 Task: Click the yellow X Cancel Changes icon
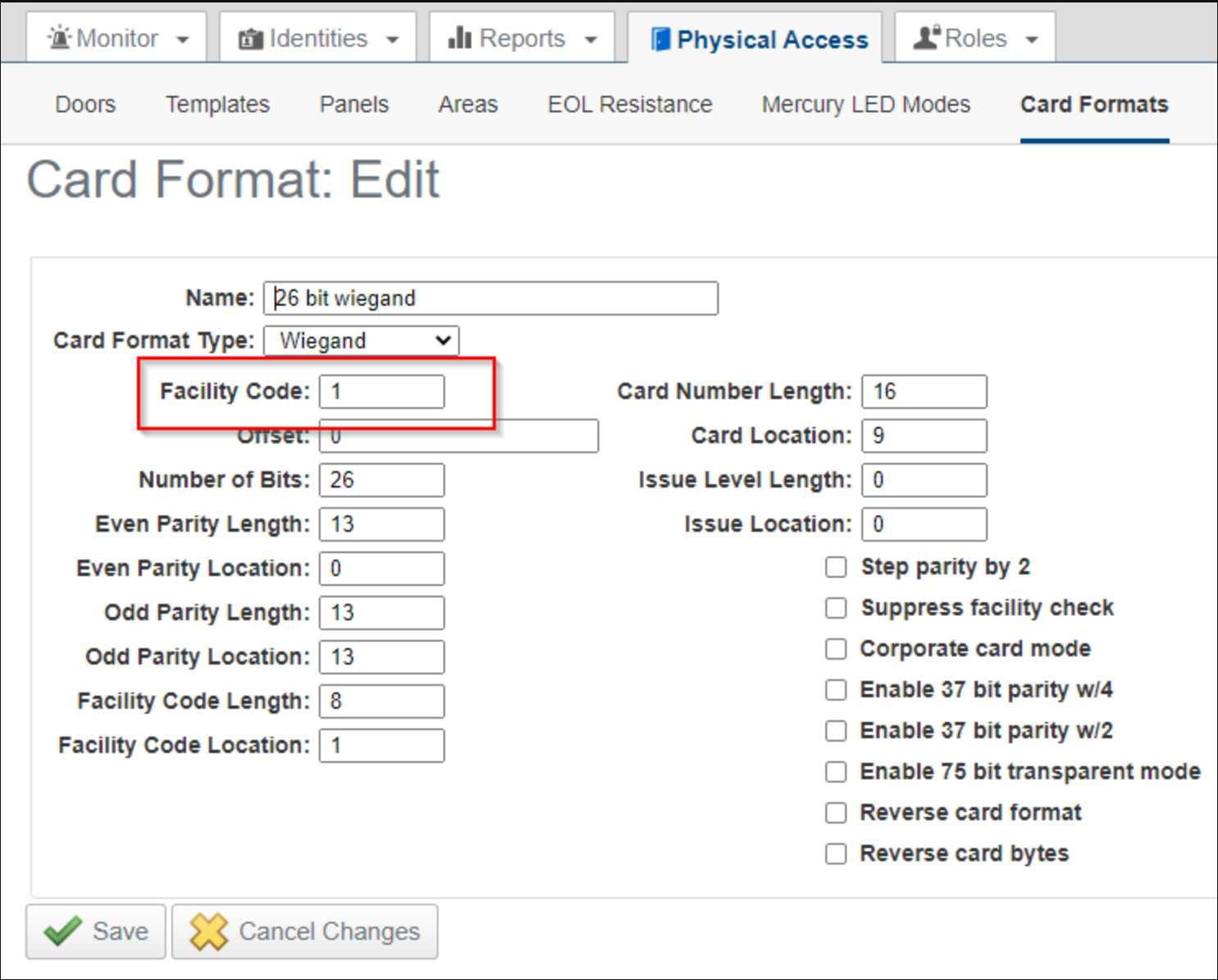click(x=208, y=932)
